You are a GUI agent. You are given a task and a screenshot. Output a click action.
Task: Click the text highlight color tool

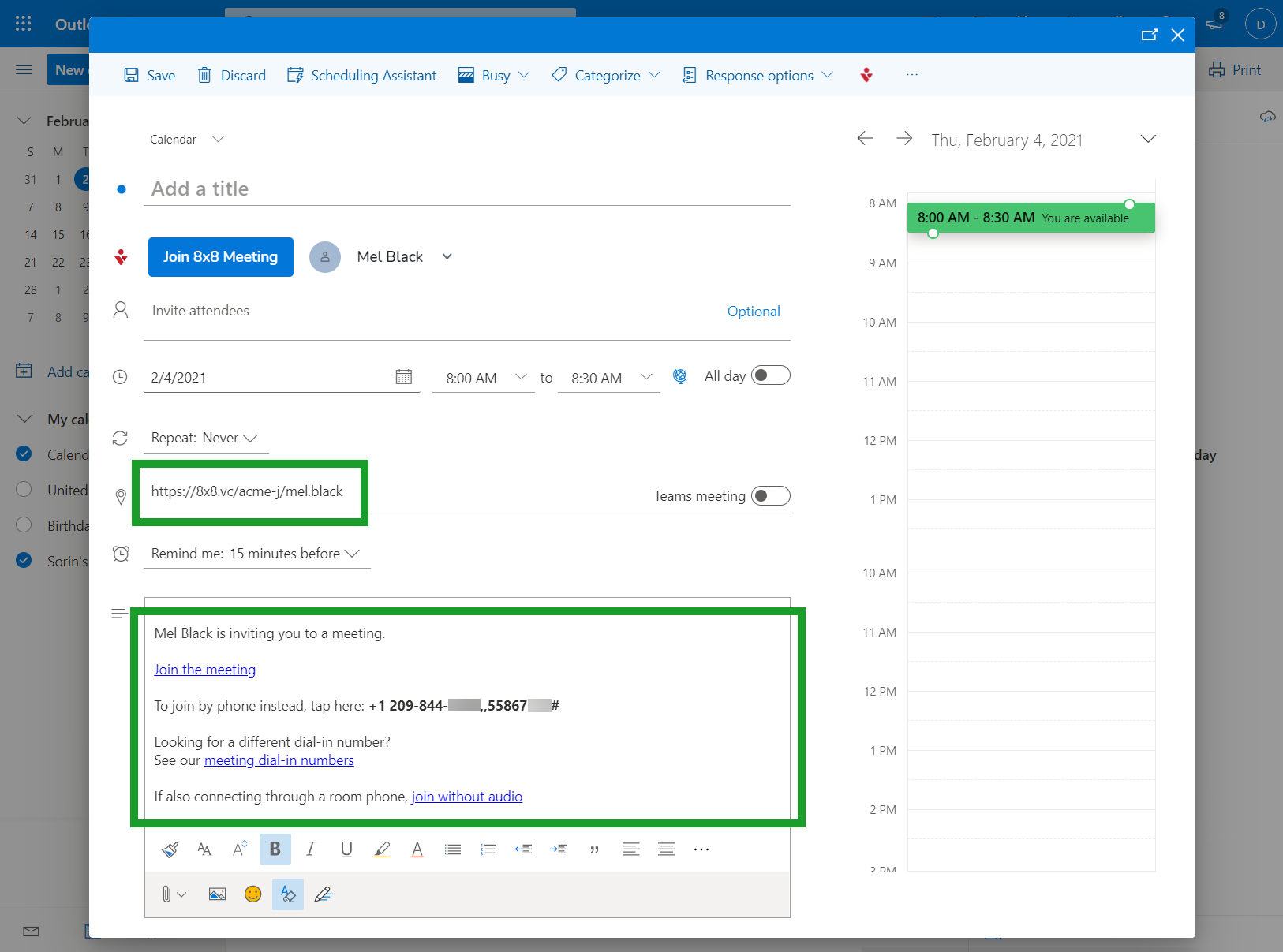point(382,849)
